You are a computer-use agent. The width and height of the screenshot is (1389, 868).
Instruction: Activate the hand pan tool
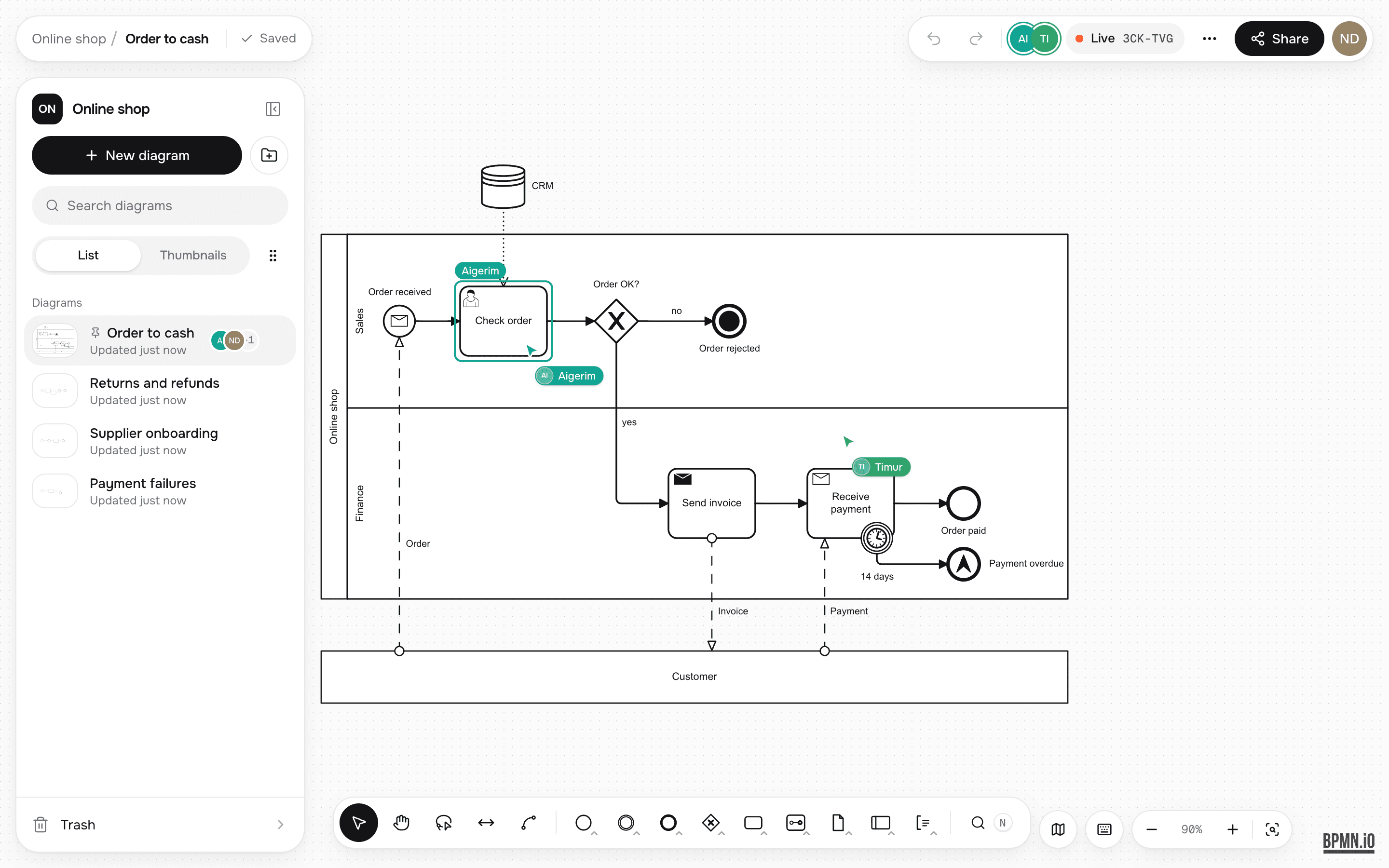[401, 823]
